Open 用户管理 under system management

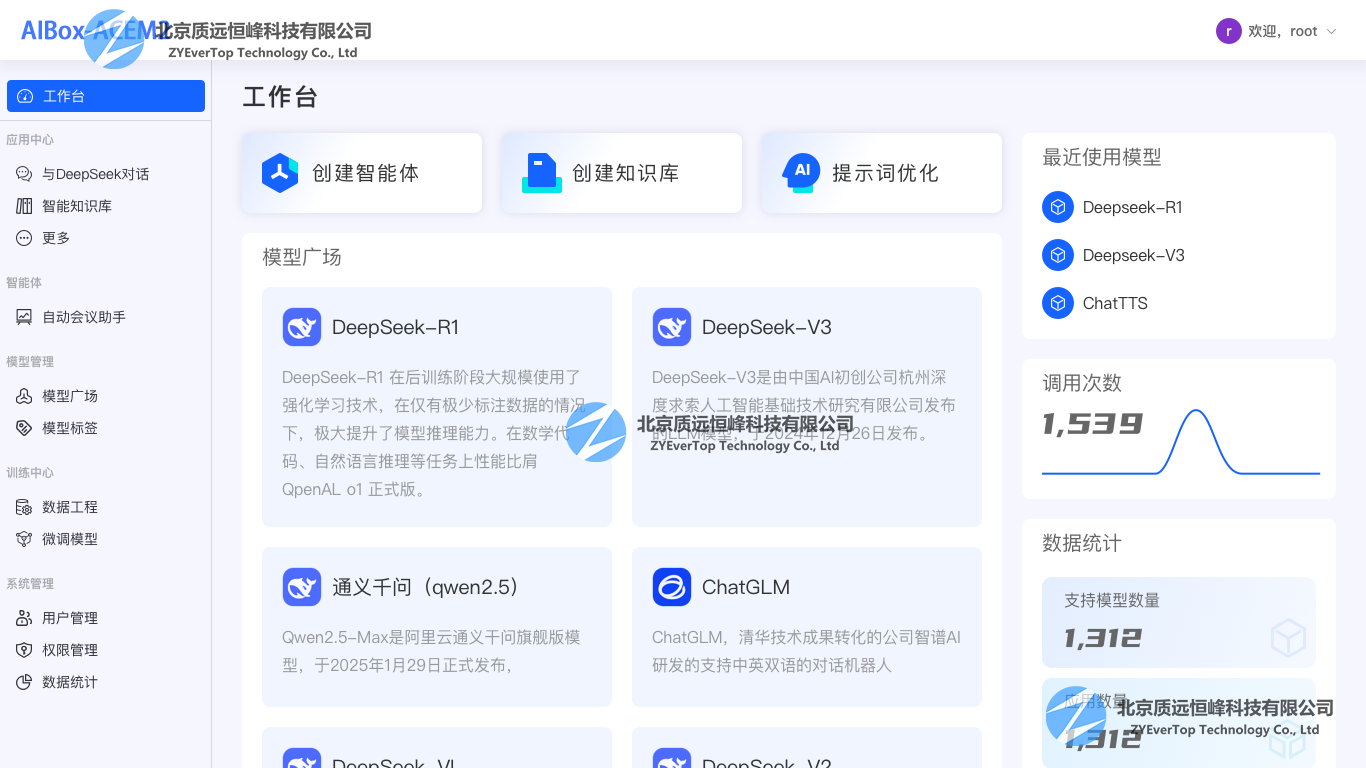[x=106, y=618]
